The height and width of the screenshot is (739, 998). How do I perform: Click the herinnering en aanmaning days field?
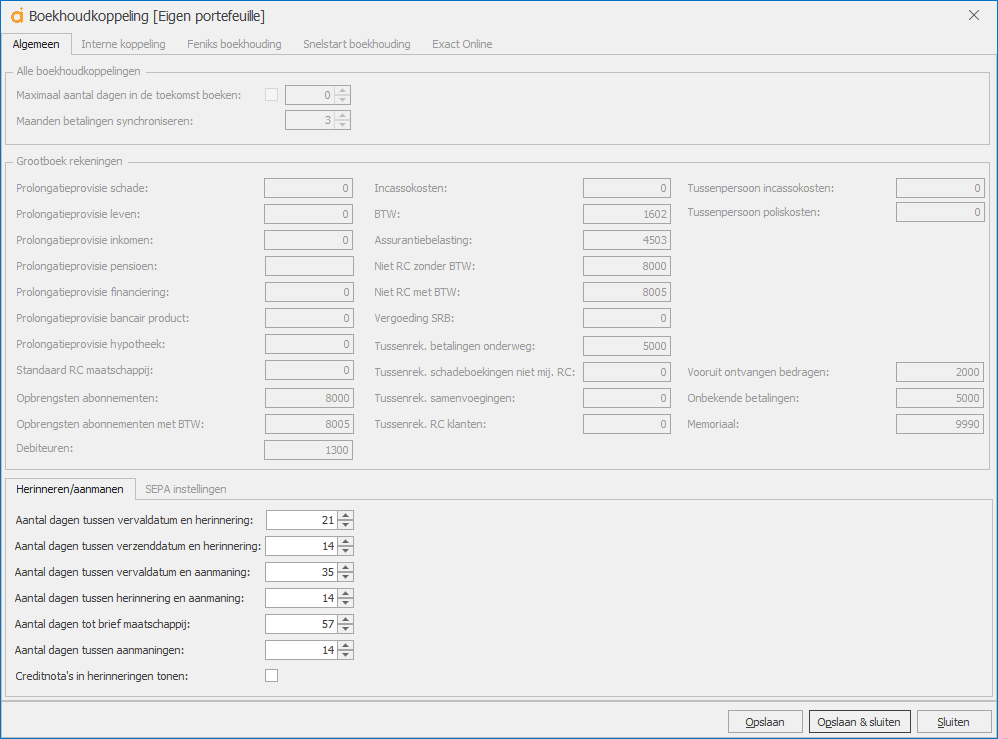(302, 598)
